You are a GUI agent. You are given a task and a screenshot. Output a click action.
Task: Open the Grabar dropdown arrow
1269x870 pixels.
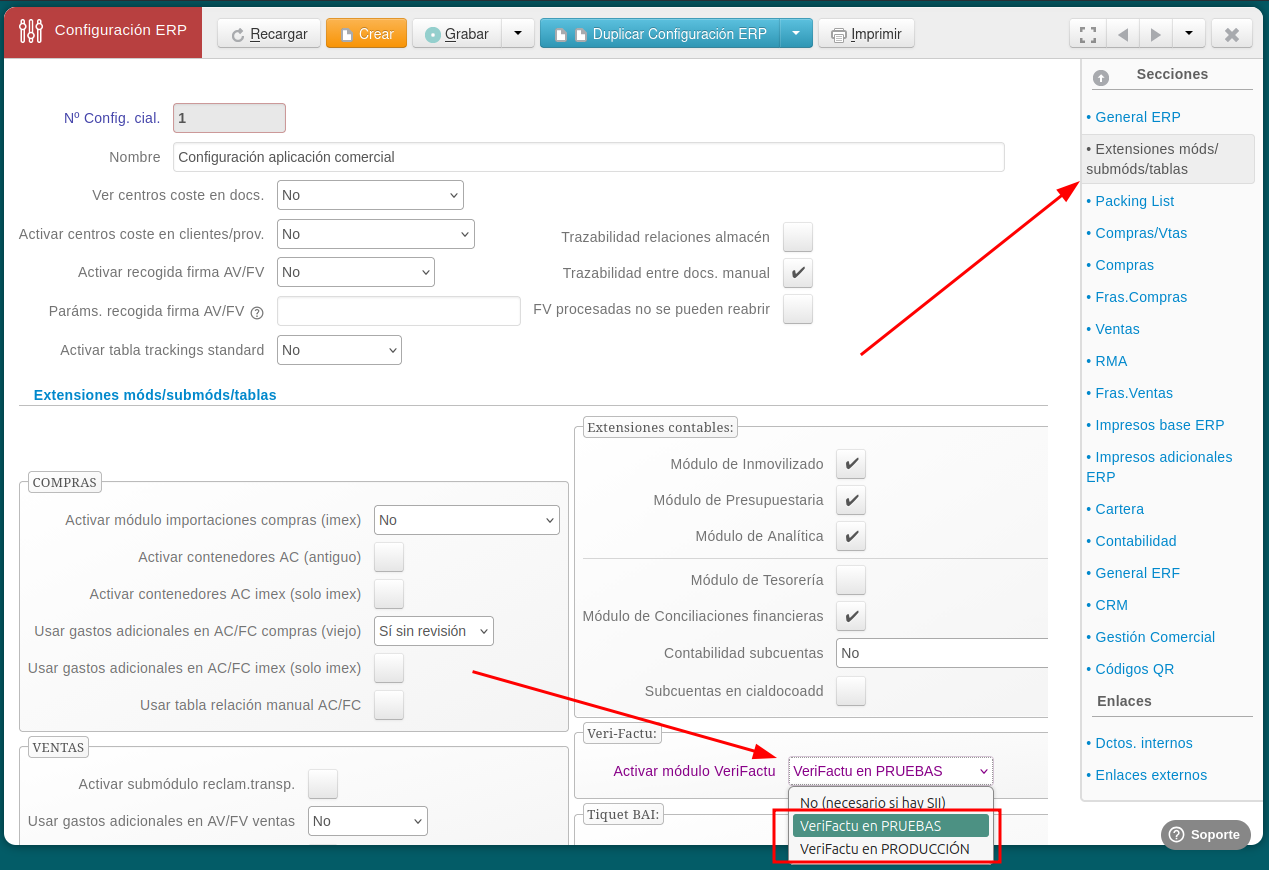coord(517,34)
